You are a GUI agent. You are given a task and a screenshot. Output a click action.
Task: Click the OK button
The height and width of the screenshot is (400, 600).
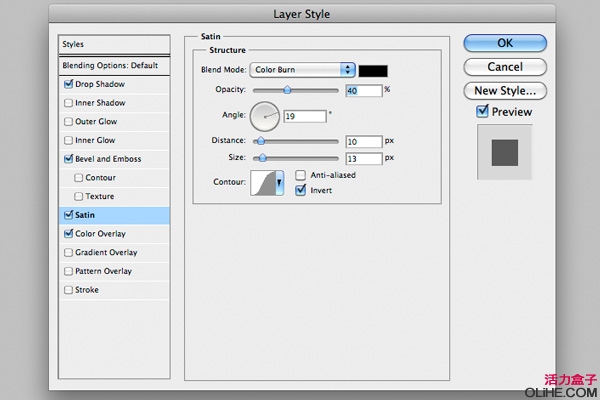tap(505, 43)
